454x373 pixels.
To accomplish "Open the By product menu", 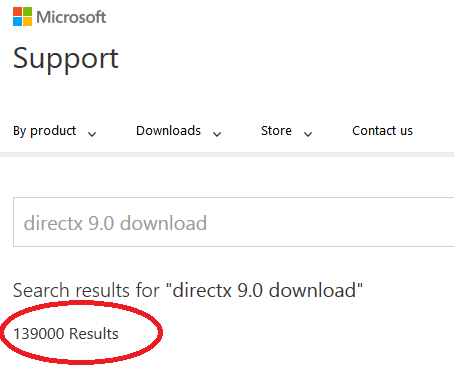I will pyautogui.click(x=45, y=131).
